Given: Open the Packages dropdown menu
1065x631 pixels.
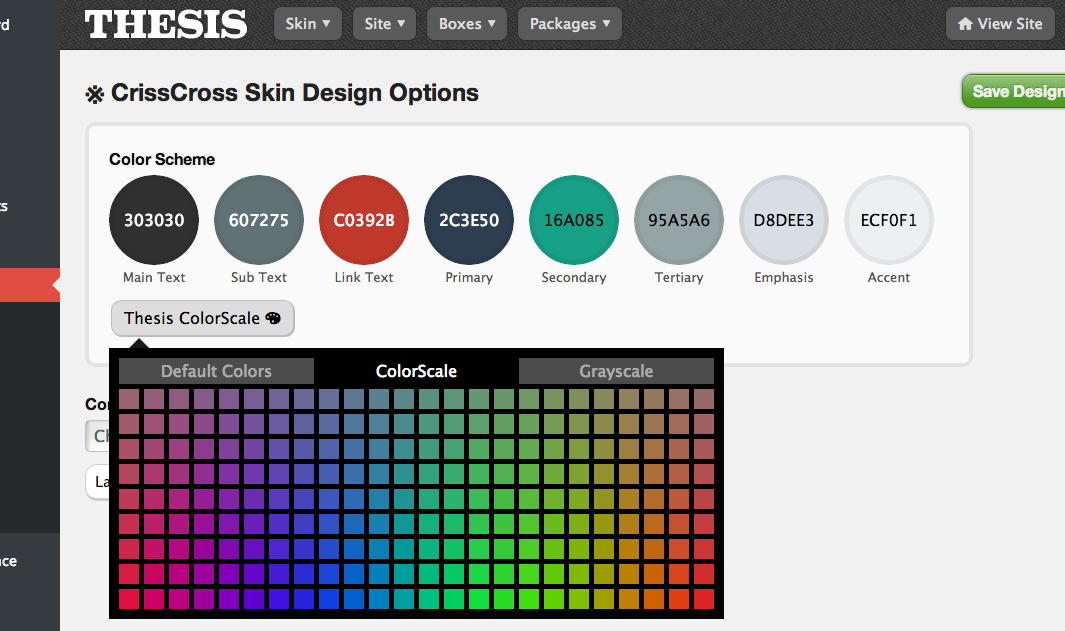Looking at the screenshot, I should (x=569, y=23).
